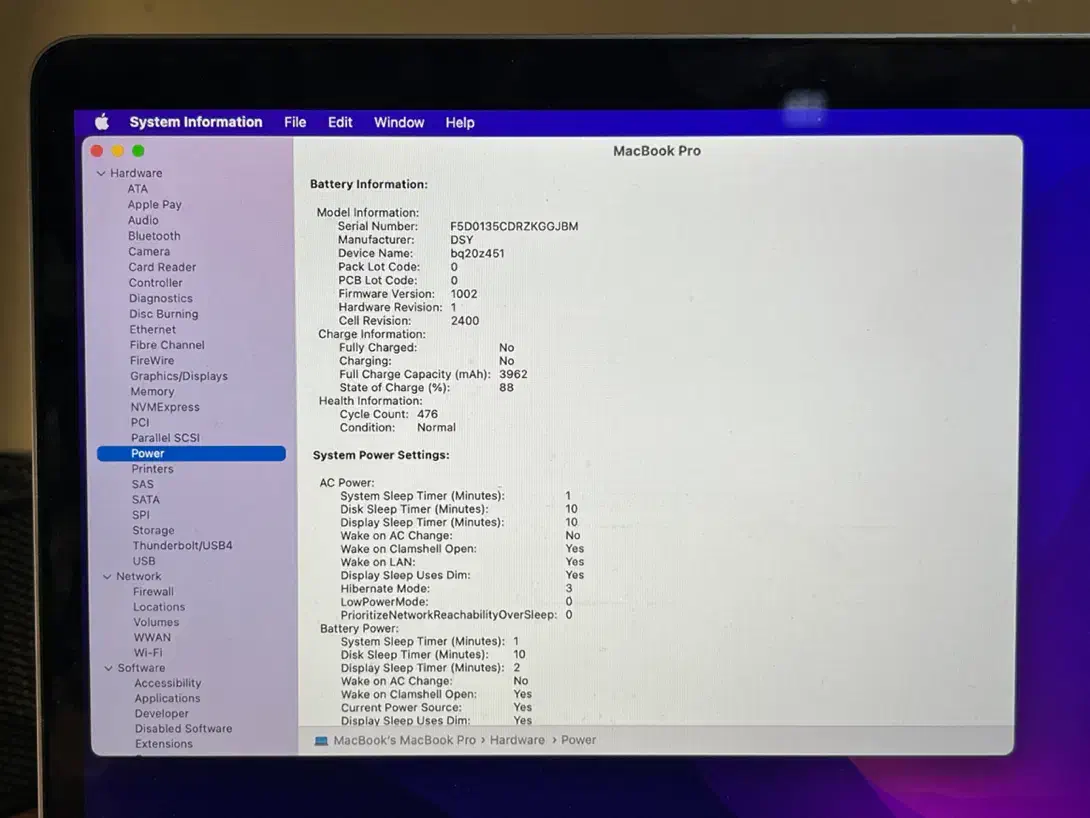1090x818 pixels.
Task: Open the Edit menu
Action: (340, 122)
